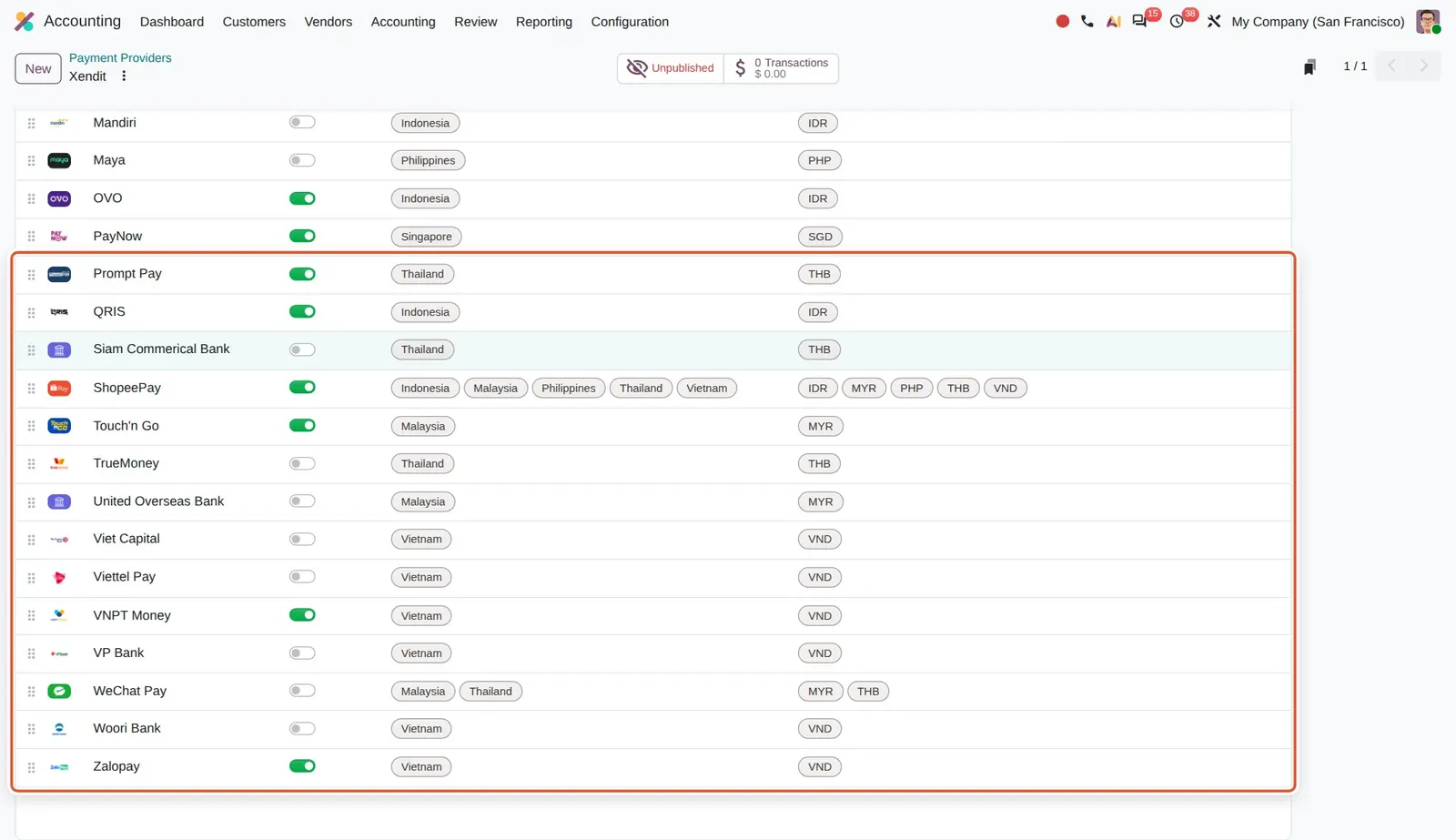This screenshot has height=840, width=1456.
Task: Disable the VNPT Money toggle
Action: [x=302, y=615]
